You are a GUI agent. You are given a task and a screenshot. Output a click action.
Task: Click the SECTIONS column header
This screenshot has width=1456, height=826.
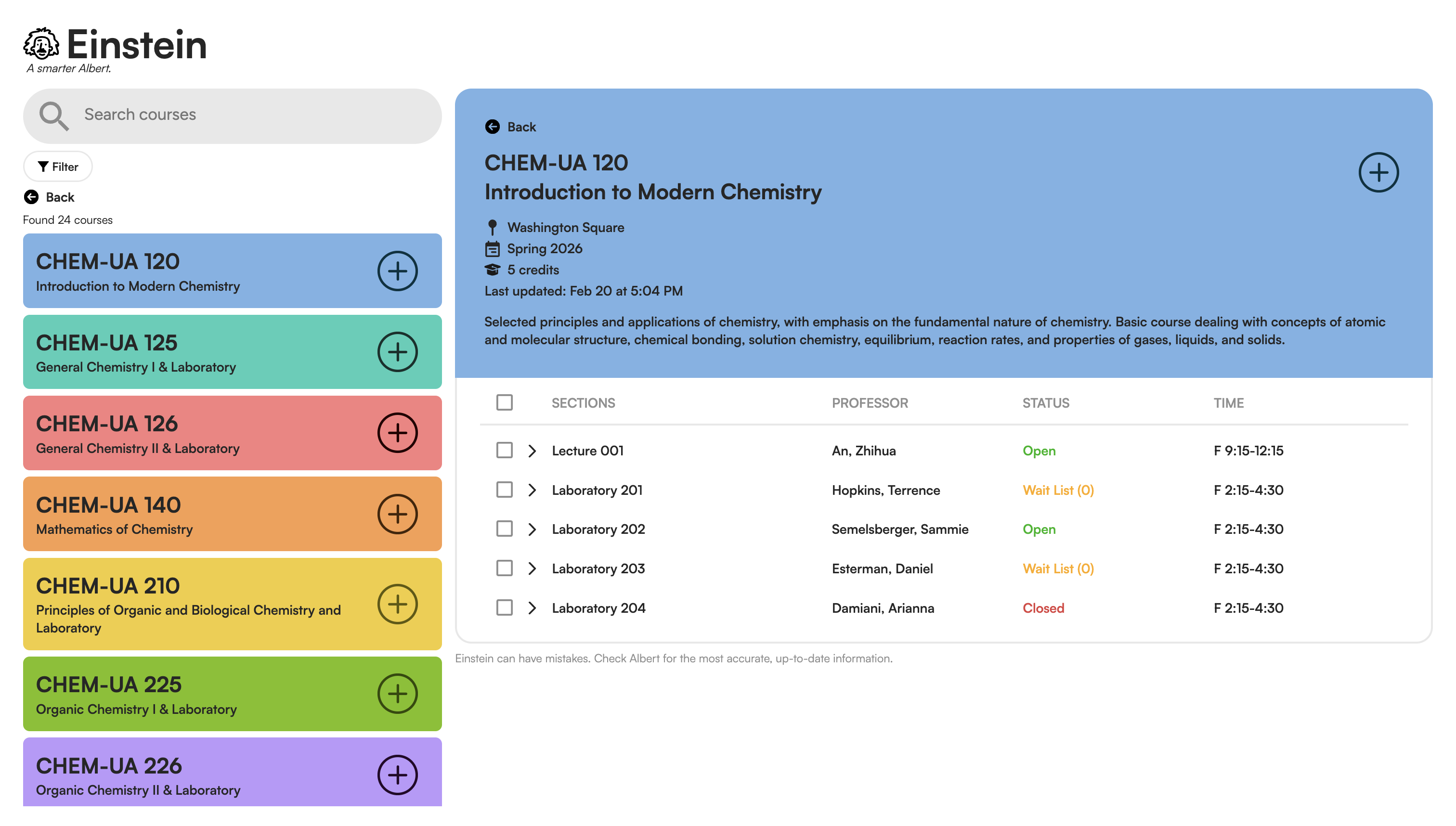click(x=583, y=403)
